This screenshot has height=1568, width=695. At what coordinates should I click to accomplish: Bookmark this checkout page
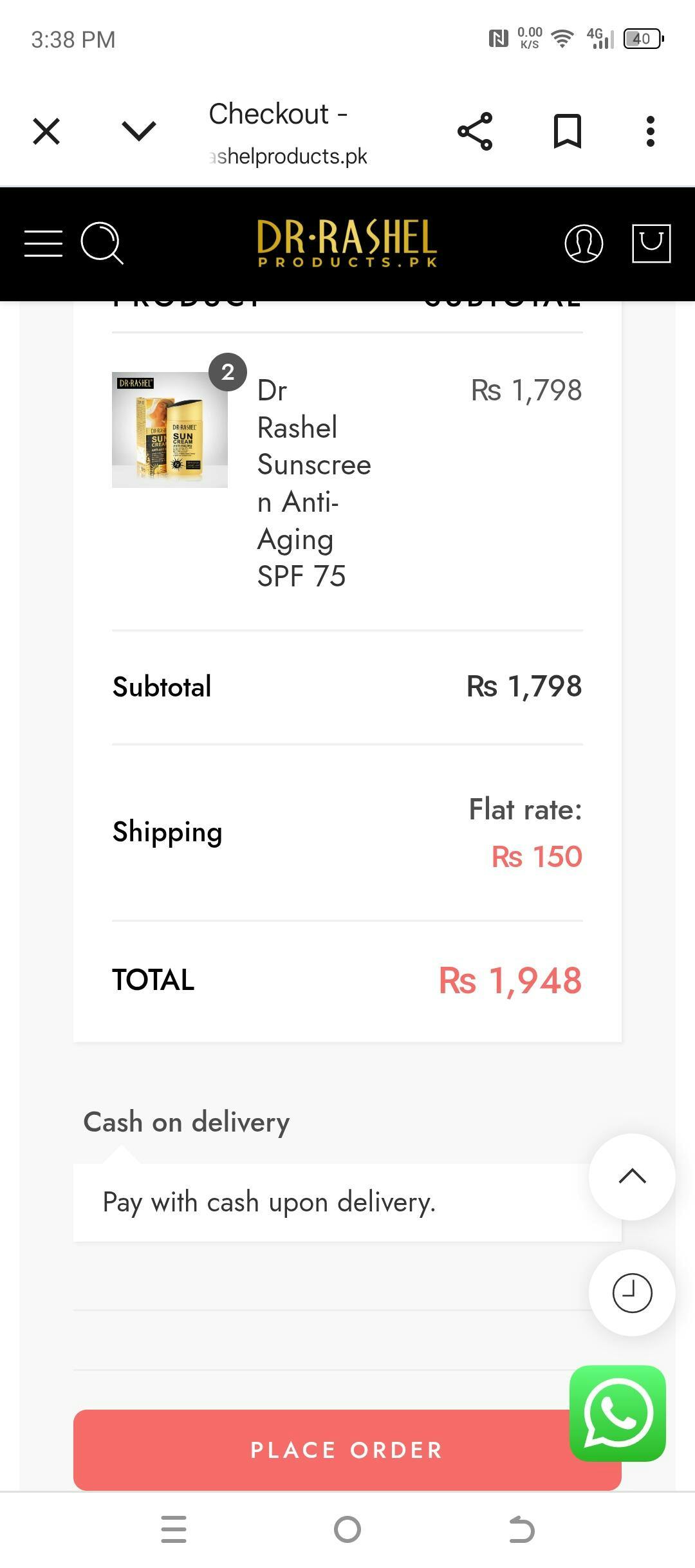click(568, 132)
